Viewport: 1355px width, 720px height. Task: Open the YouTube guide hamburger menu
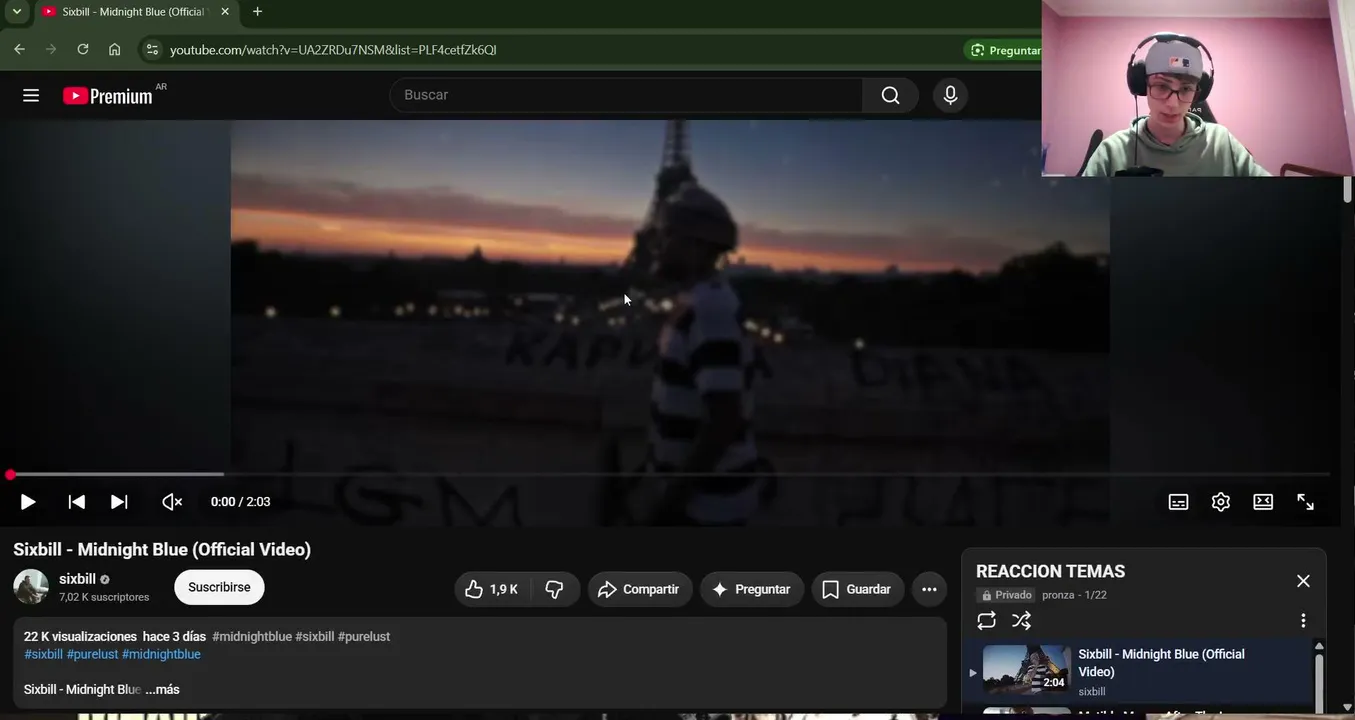[31, 95]
